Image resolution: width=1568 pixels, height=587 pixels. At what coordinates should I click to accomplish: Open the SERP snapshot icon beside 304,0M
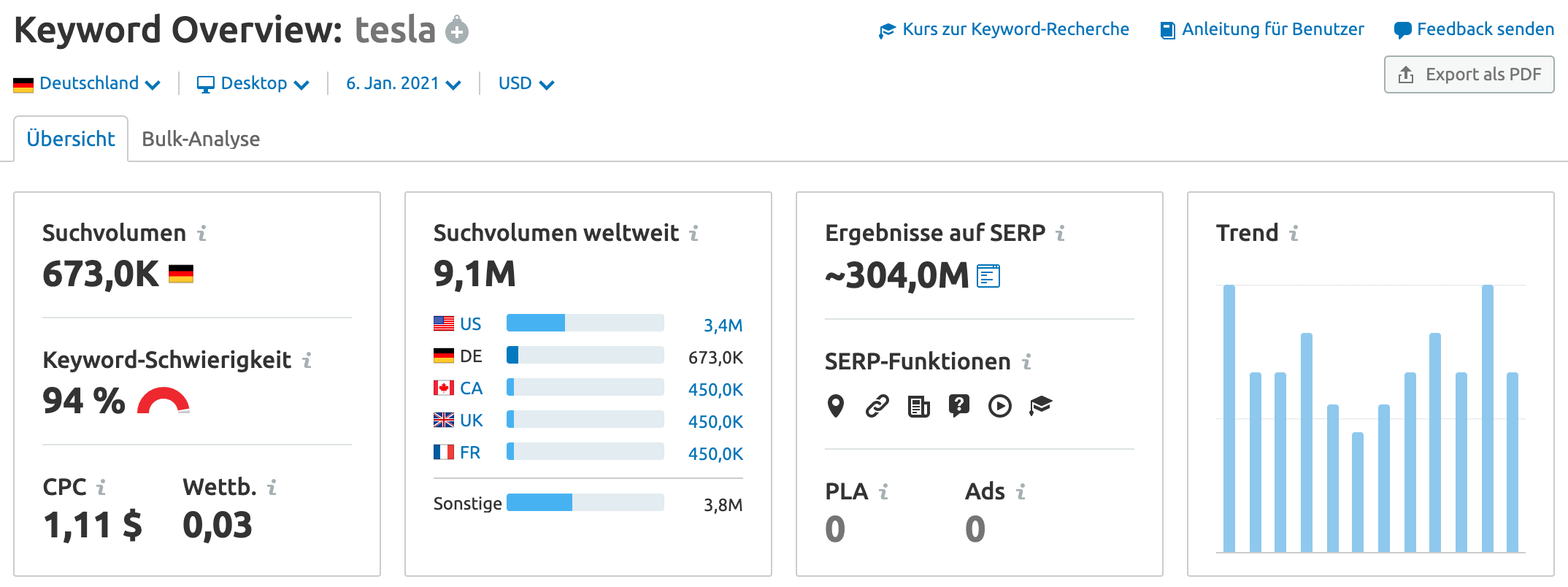[x=988, y=276]
